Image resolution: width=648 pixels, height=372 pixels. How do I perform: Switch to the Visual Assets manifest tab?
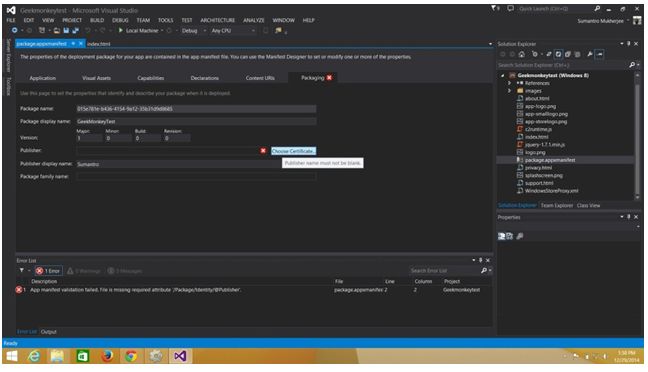(x=96, y=78)
